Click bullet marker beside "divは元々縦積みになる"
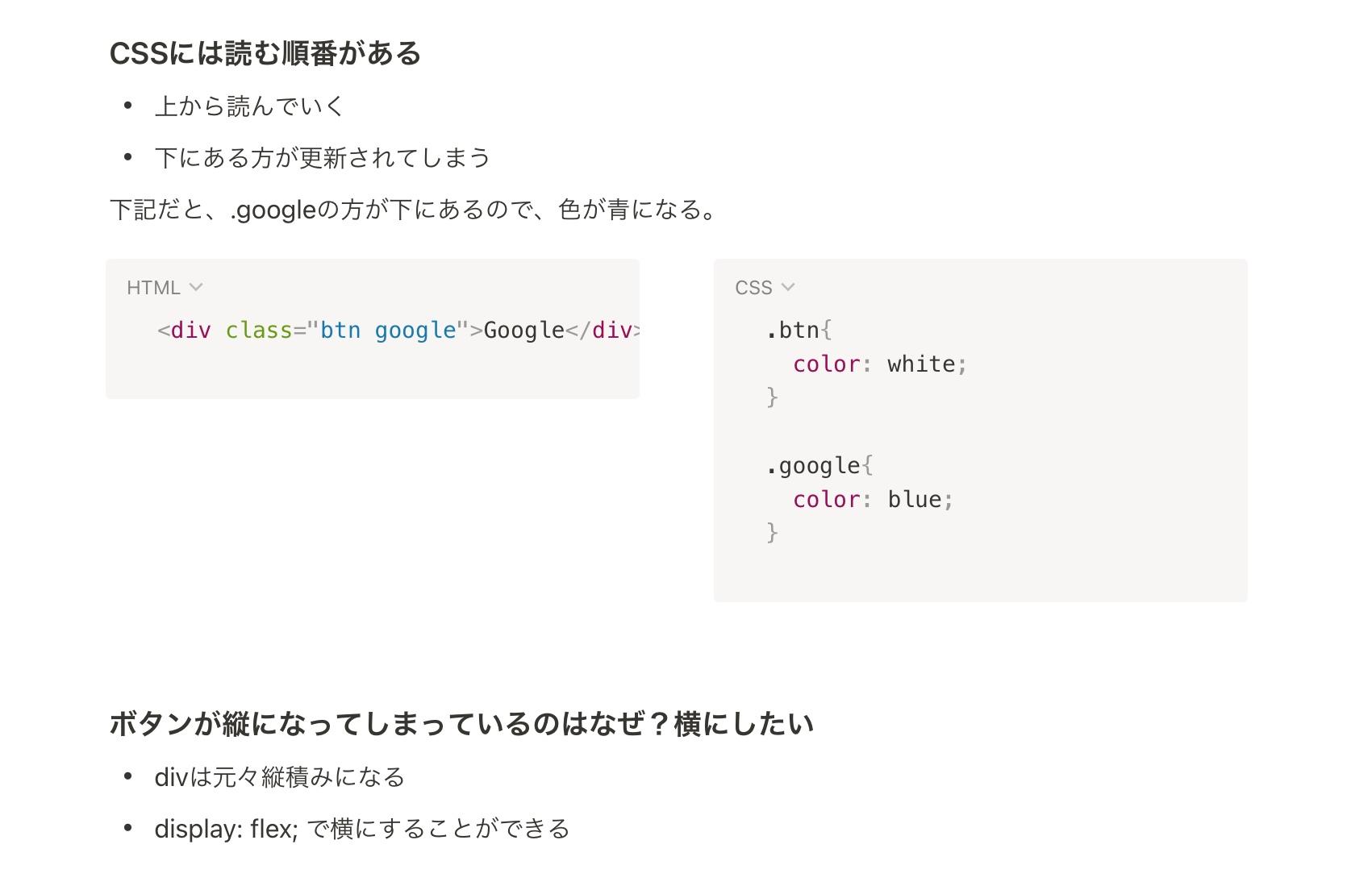1372x886 pixels. pyautogui.click(x=127, y=776)
